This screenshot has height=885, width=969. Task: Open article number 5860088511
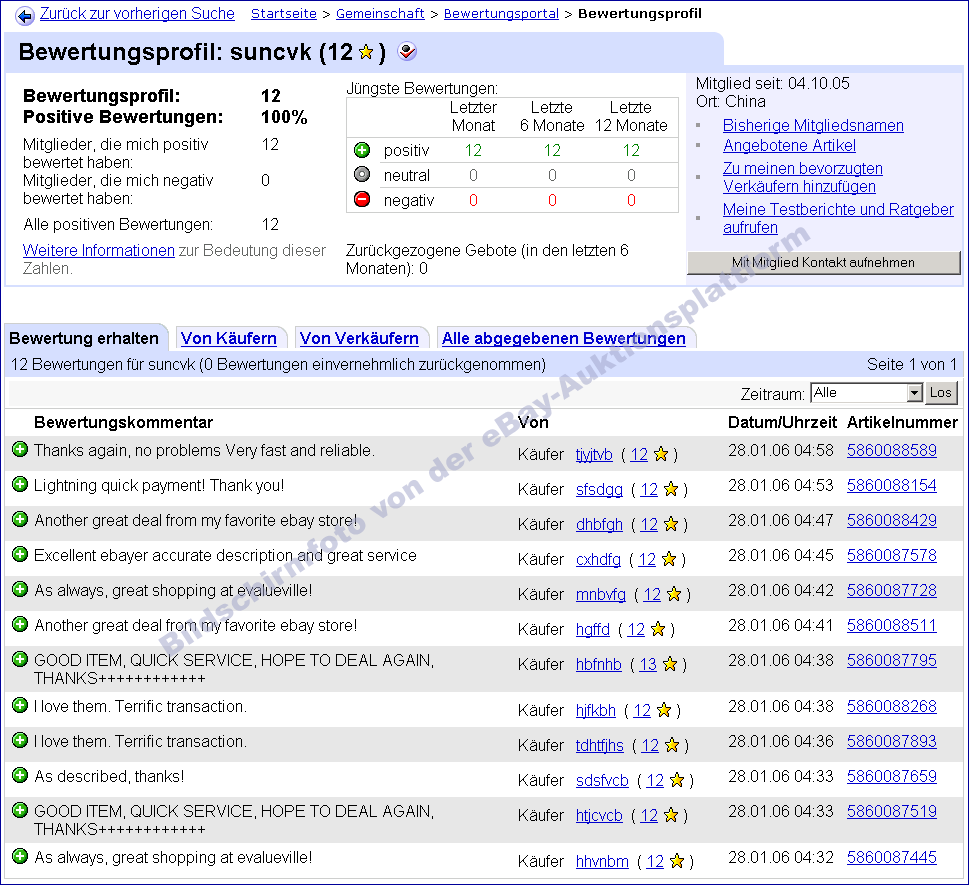pyautogui.click(x=892, y=625)
